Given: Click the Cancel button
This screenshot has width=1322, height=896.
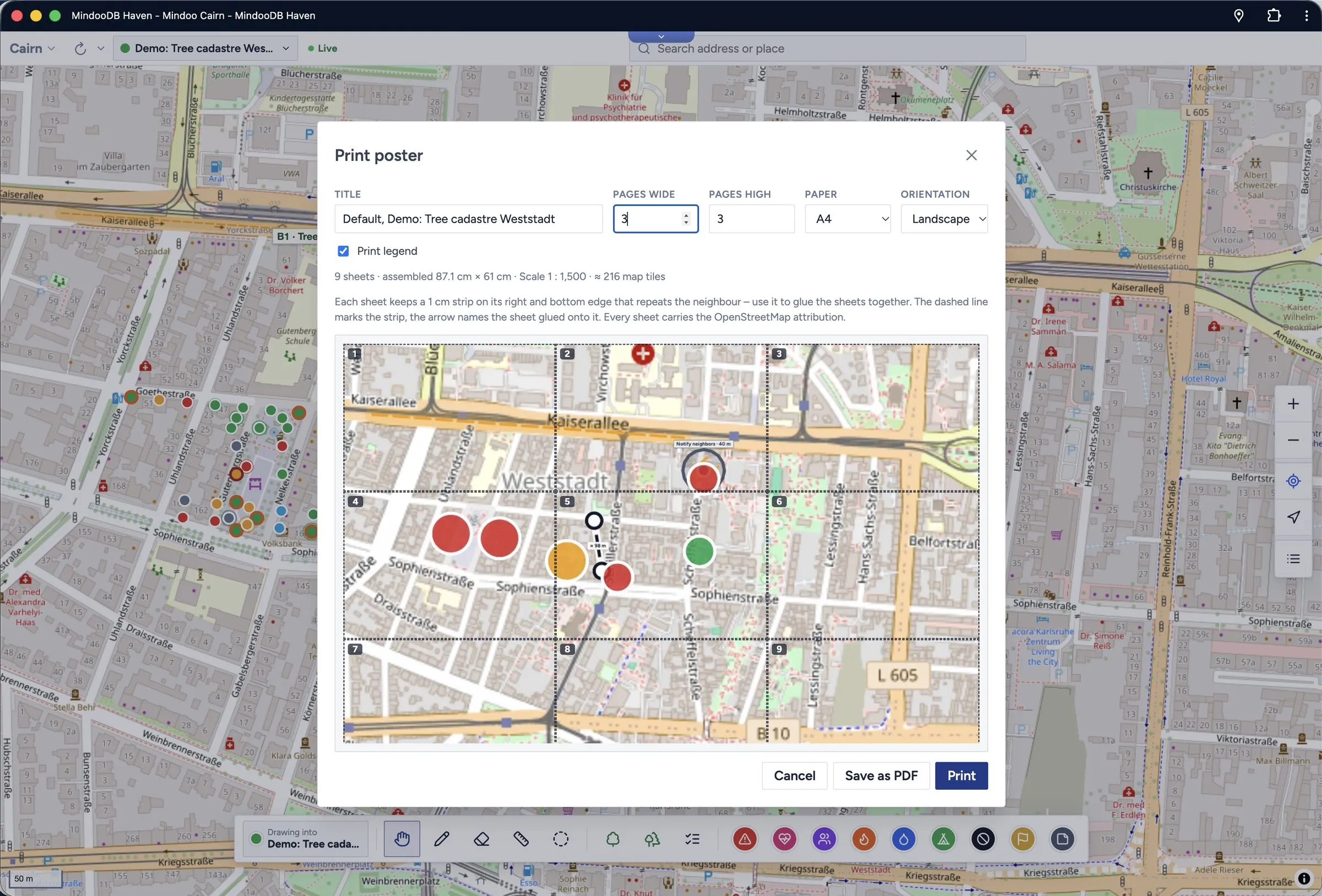Looking at the screenshot, I should (794, 775).
